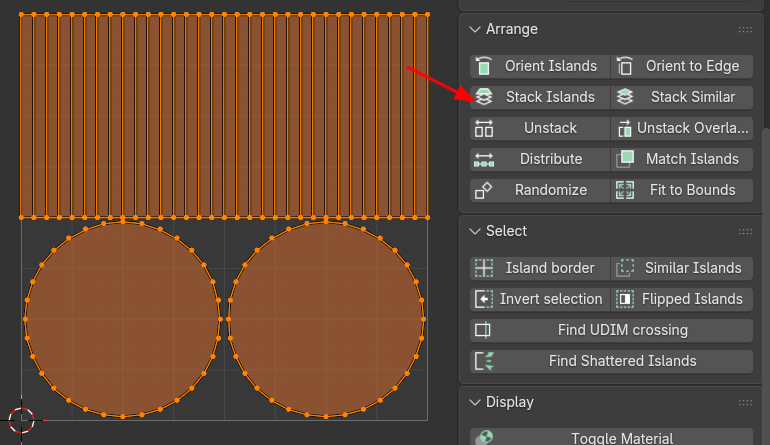Click the Randomize icon
Image resolution: width=770 pixels, height=445 pixels.
(x=484, y=190)
